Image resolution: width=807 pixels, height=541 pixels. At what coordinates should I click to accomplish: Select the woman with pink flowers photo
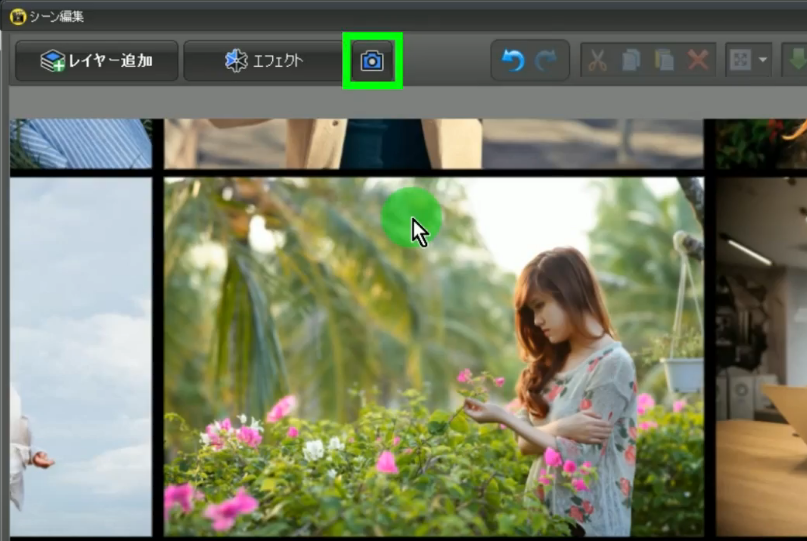click(433, 357)
